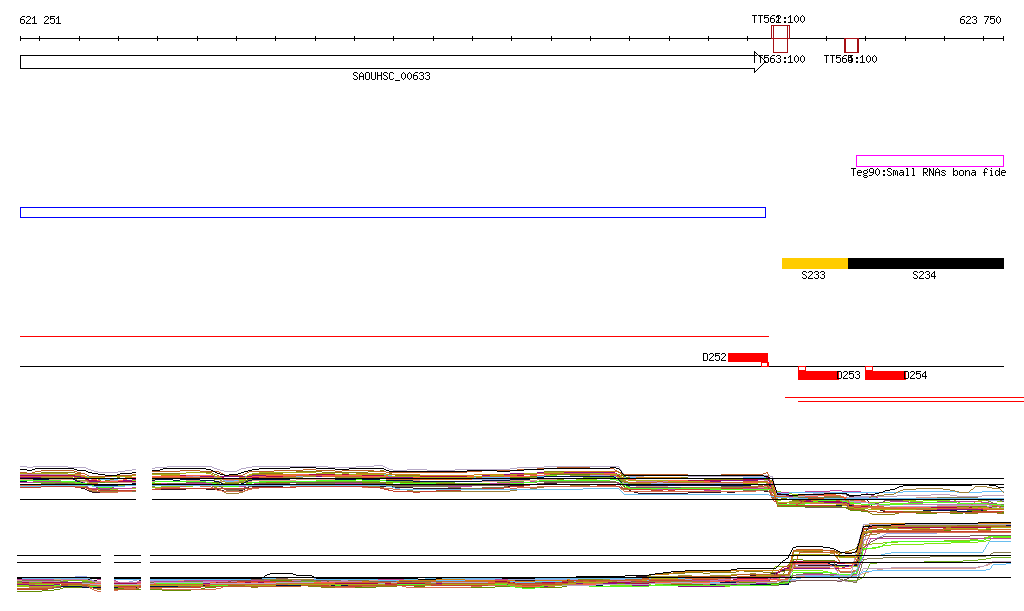The height and width of the screenshot is (611, 1024).
Task: Click the D252 label
Action: click(714, 358)
